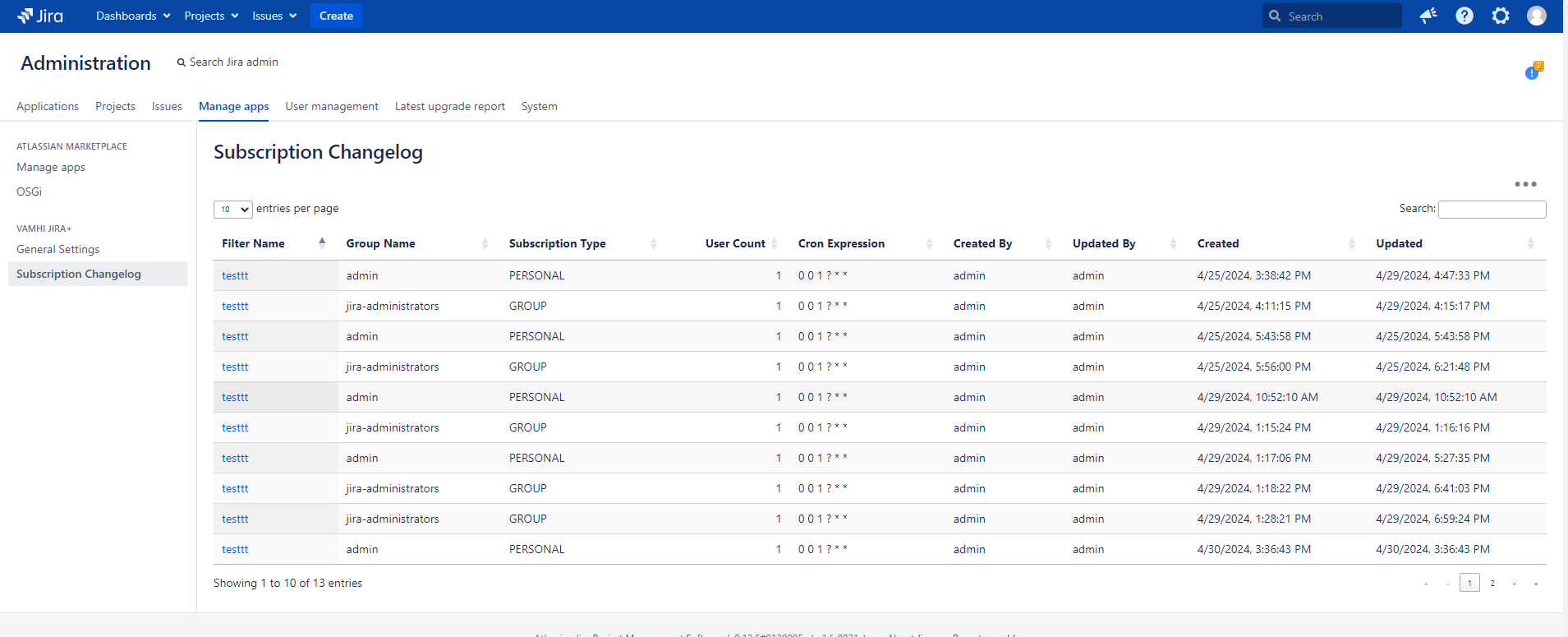The width and height of the screenshot is (1568, 637).
Task: Open the user profile avatar
Action: click(x=1537, y=16)
